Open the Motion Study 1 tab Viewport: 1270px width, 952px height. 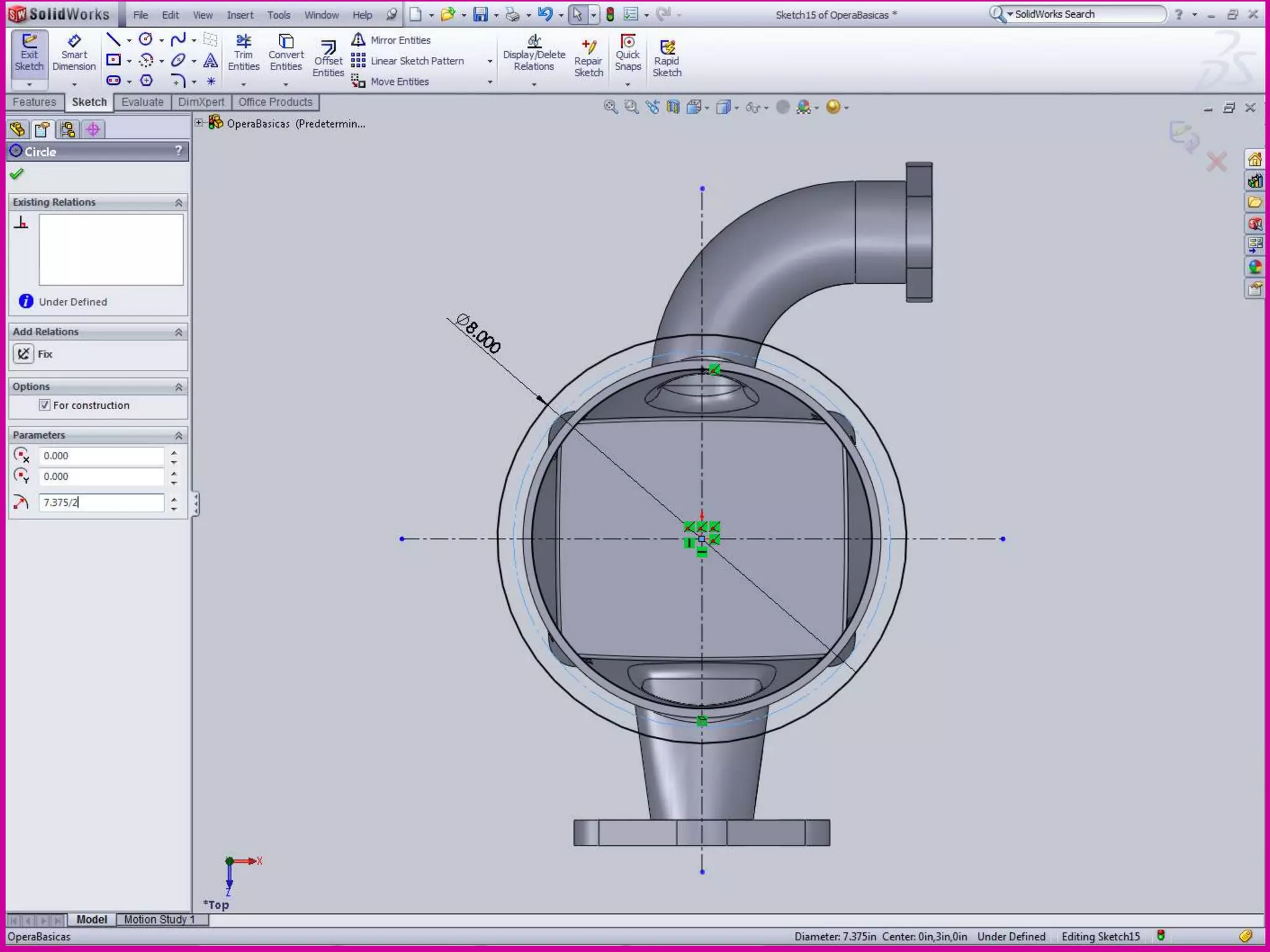159,919
